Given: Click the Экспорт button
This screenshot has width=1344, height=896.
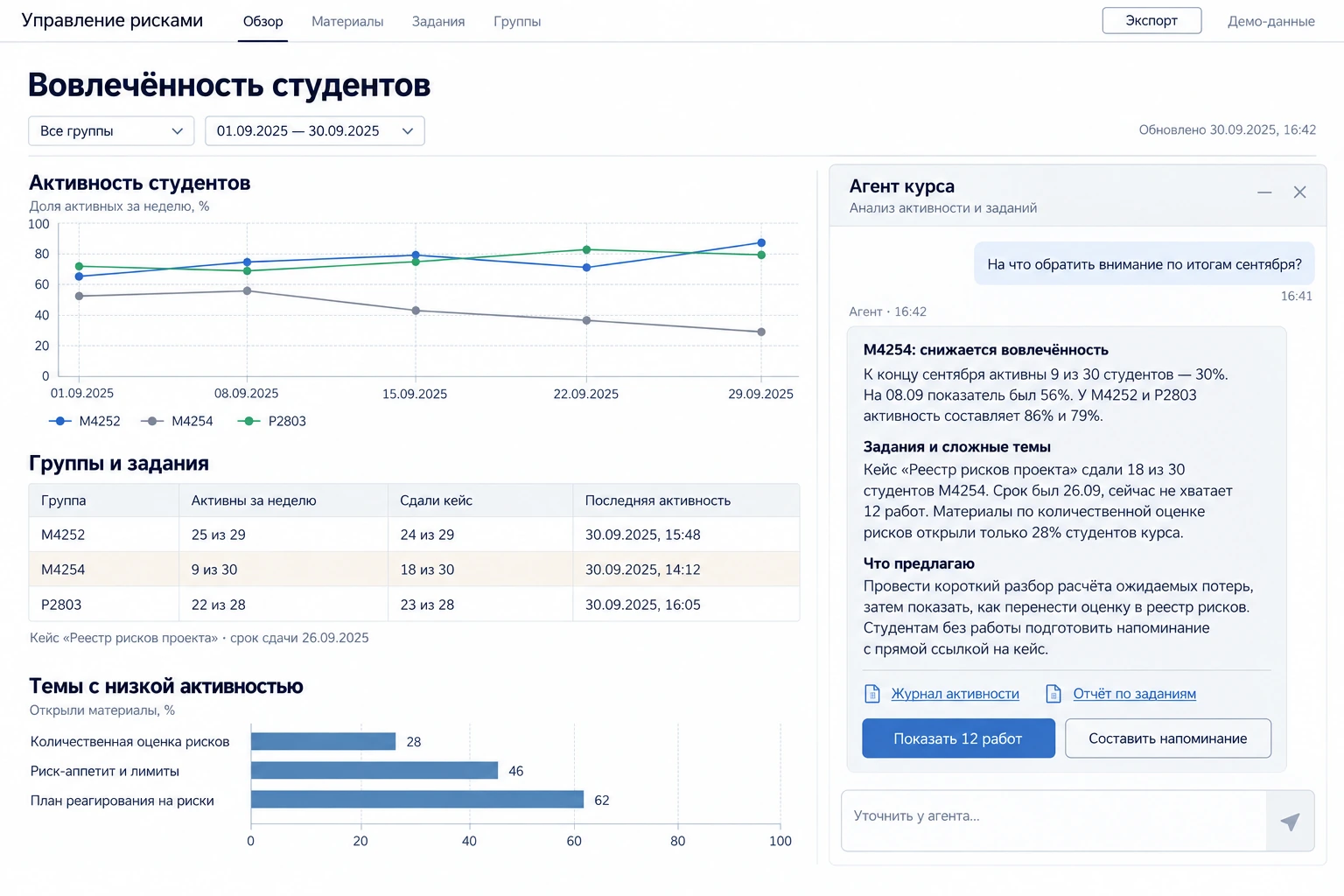Looking at the screenshot, I should point(1151,20).
